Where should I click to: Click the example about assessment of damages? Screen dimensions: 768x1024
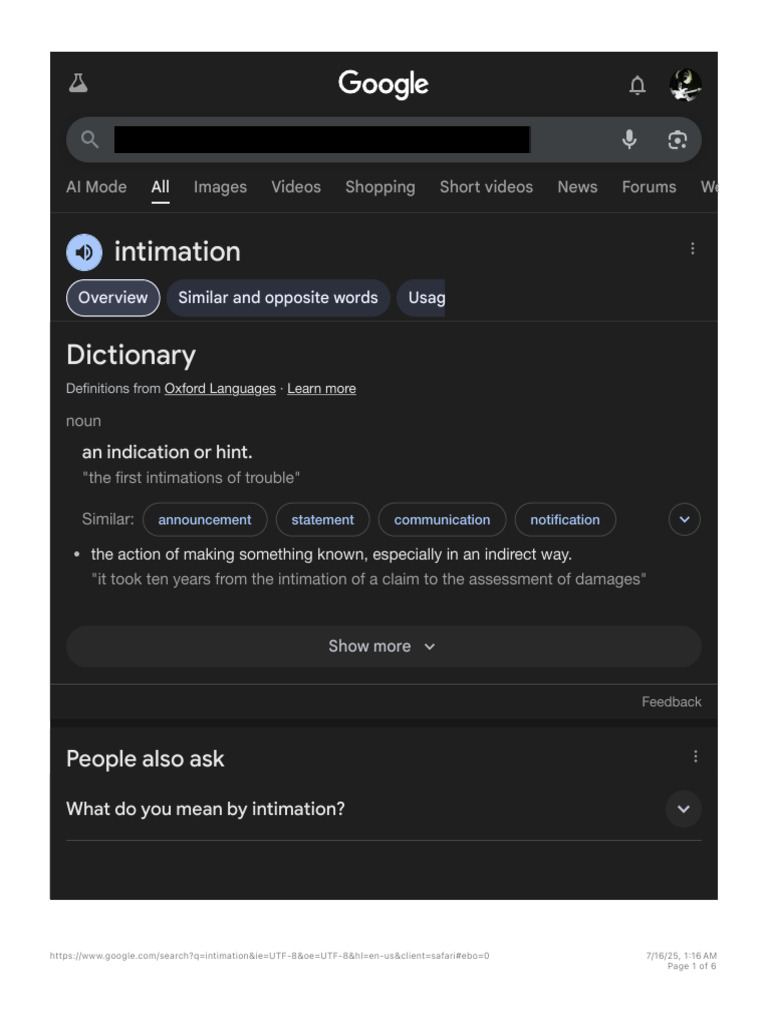pyautogui.click(x=369, y=579)
